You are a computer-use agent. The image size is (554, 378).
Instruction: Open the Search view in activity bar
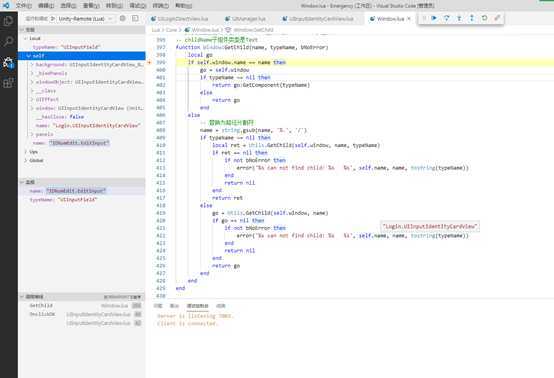tap(8, 42)
